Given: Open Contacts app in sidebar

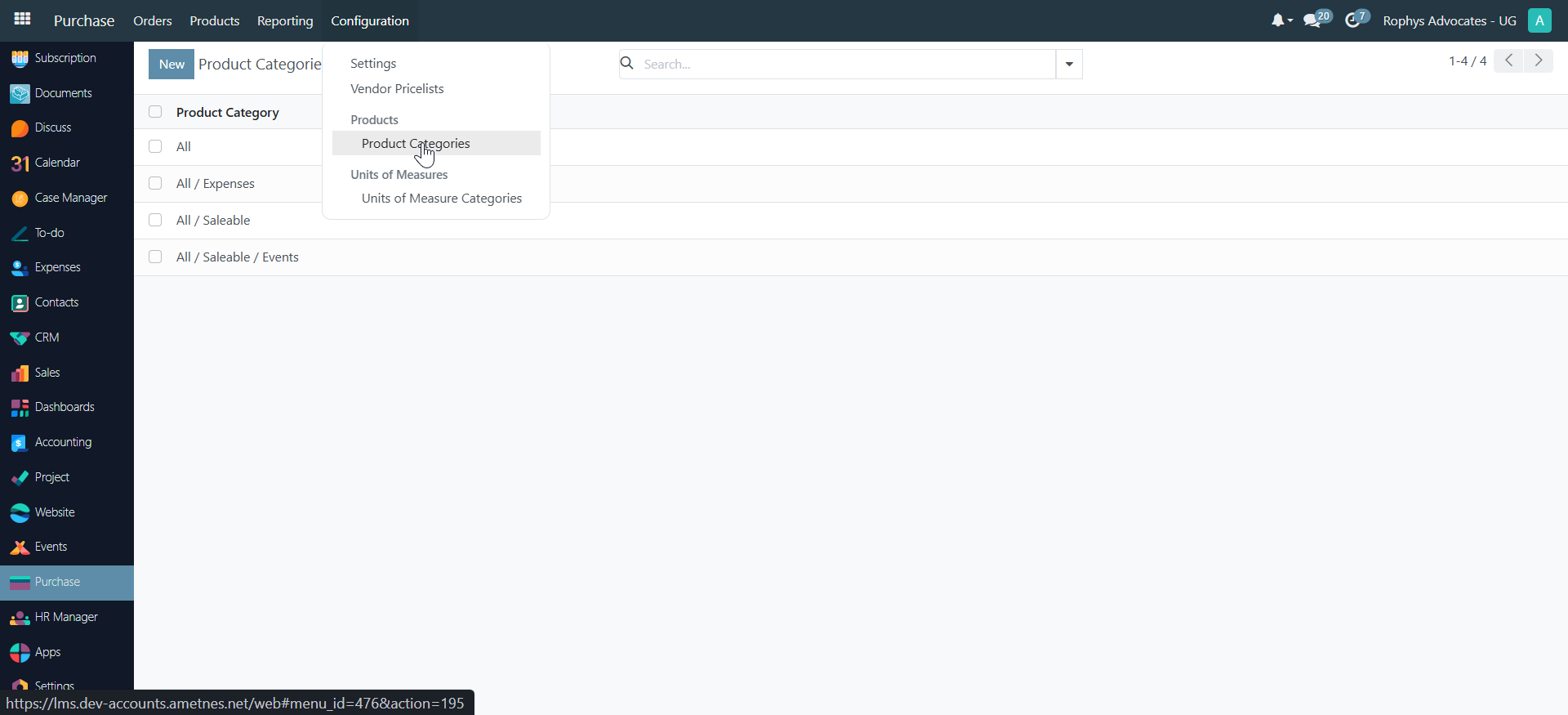Looking at the screenshot, I should [67, 302].
